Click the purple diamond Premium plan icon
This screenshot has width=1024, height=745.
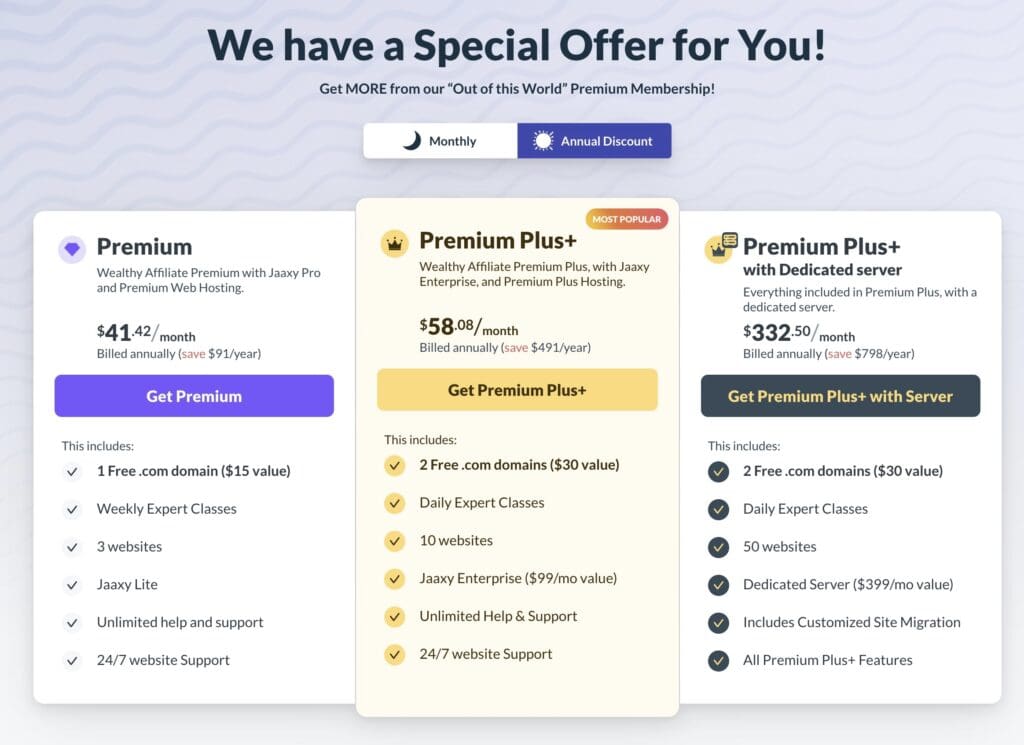click(x=72, y=249)
